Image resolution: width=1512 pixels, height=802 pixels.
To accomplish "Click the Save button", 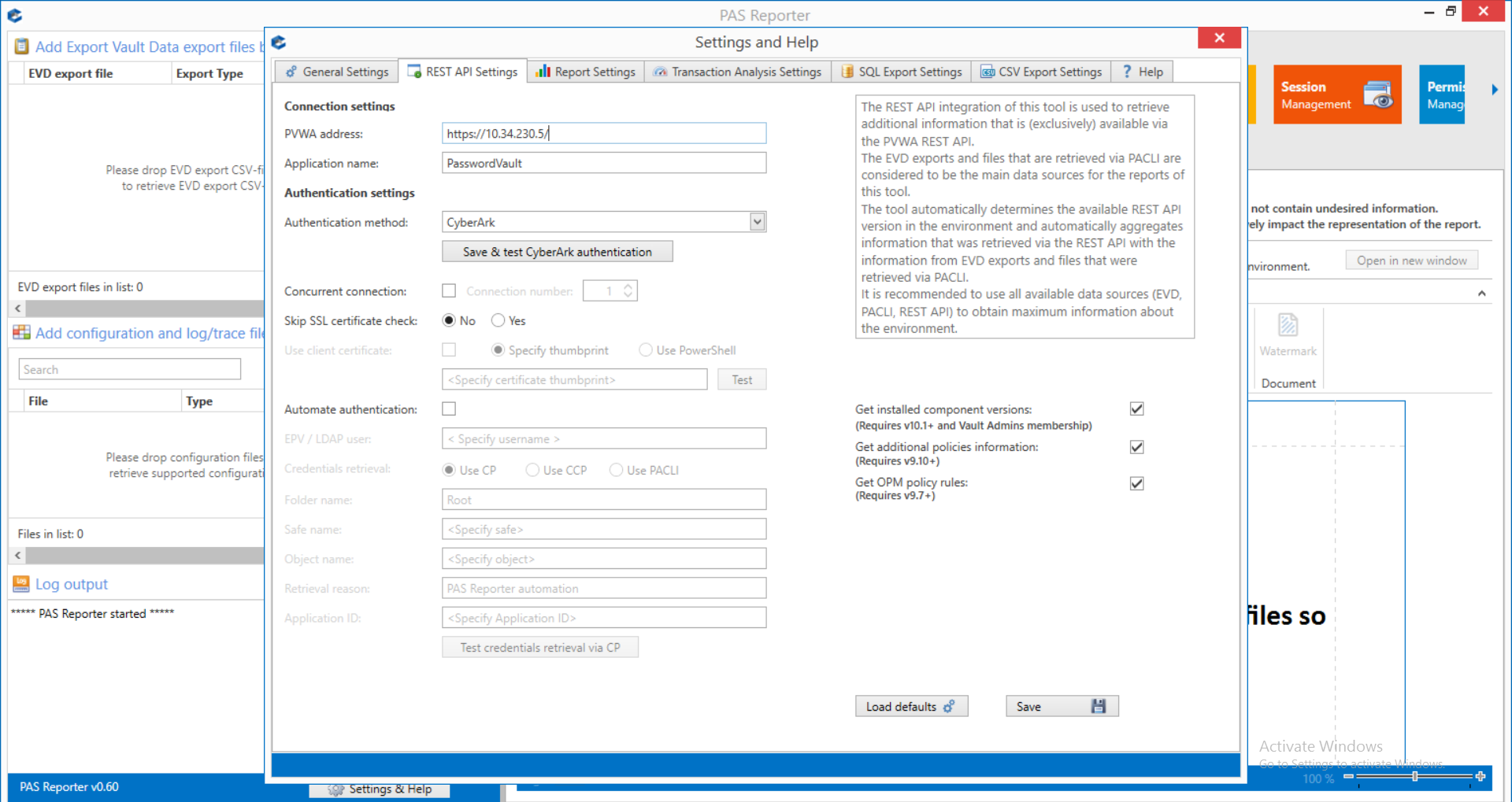I will tap(1062, 706).
